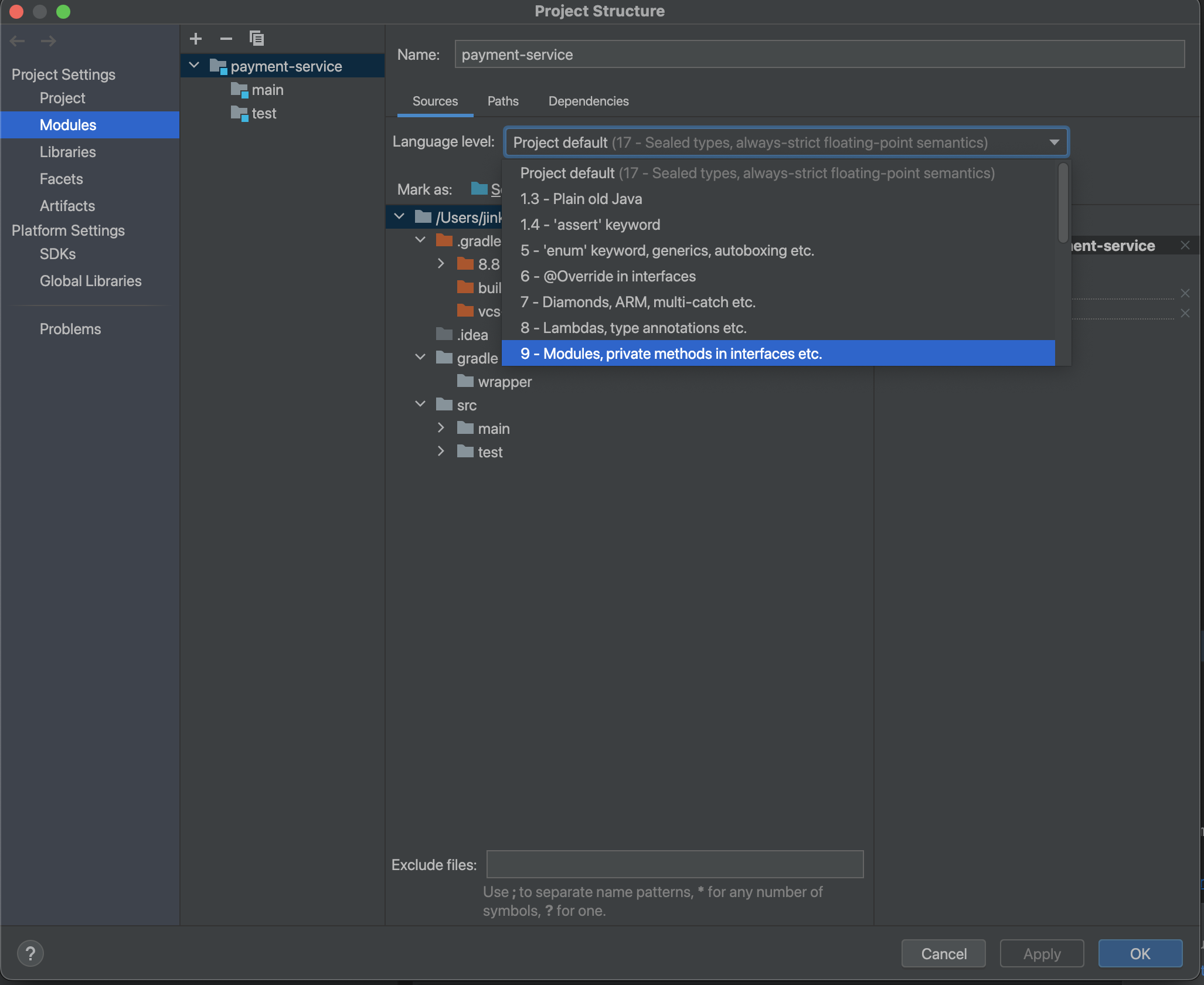Screen dimensions: 1204x985
Task: Switch to the Paths tab
Action: (503, 101)
